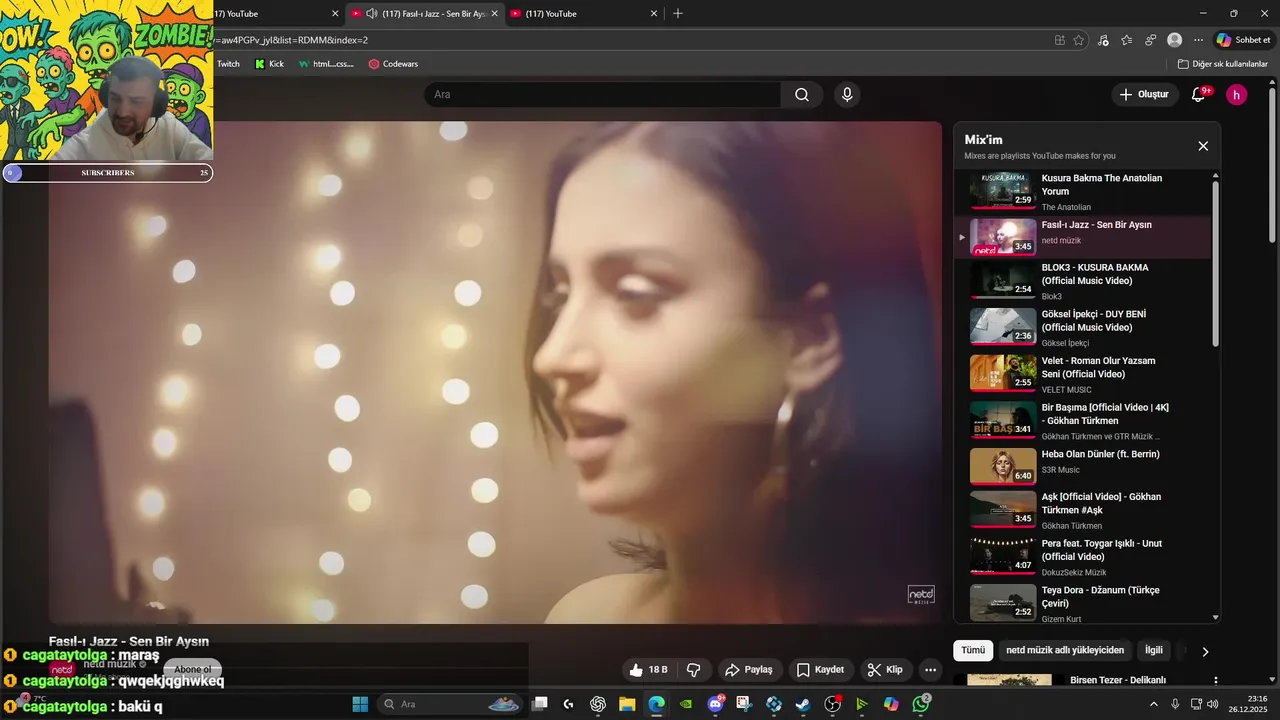
Task: Show hidden system tray icons chevron
Action: (1154, 704)
